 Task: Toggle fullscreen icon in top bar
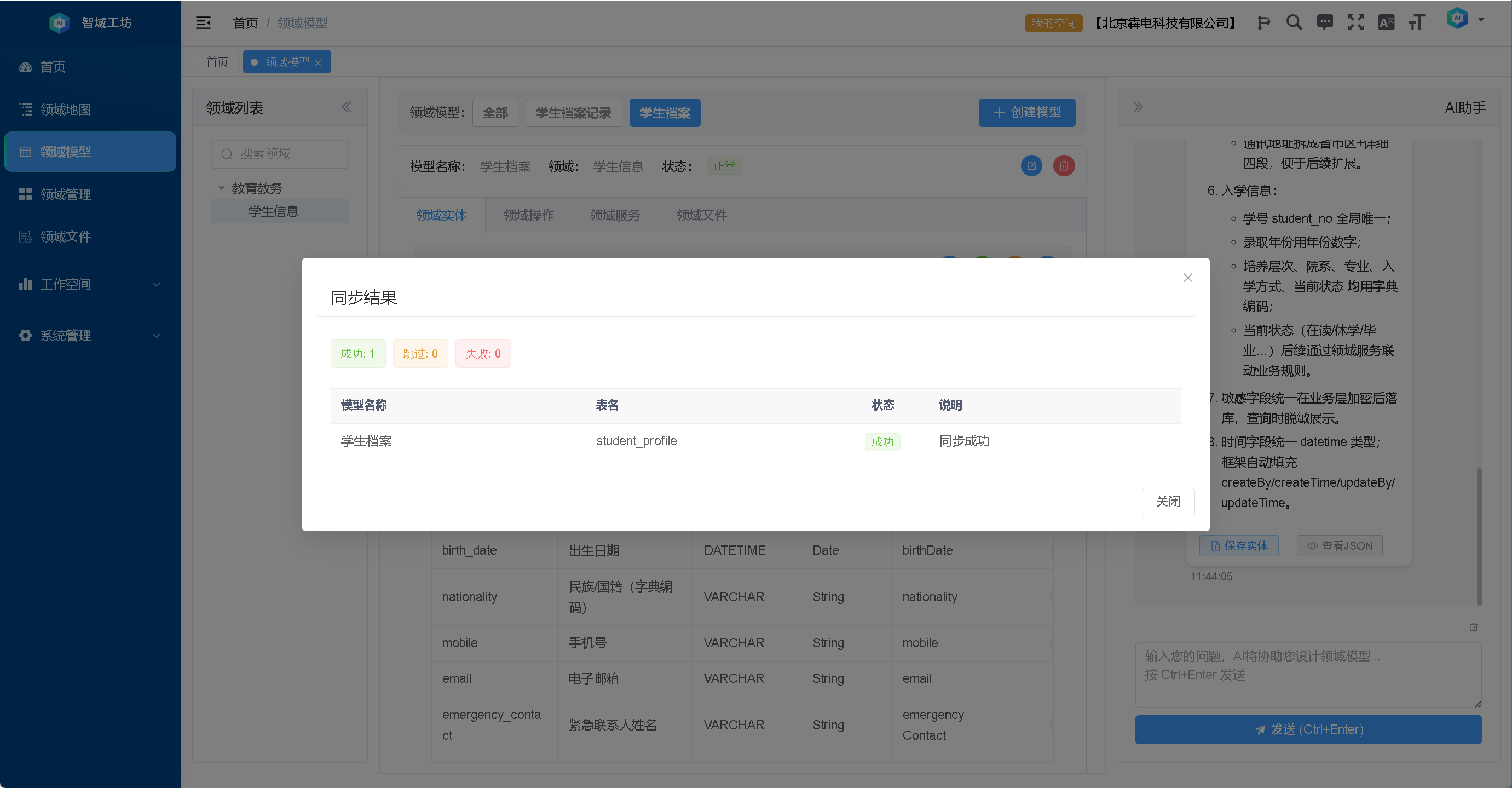click(x=1355, y=23)
